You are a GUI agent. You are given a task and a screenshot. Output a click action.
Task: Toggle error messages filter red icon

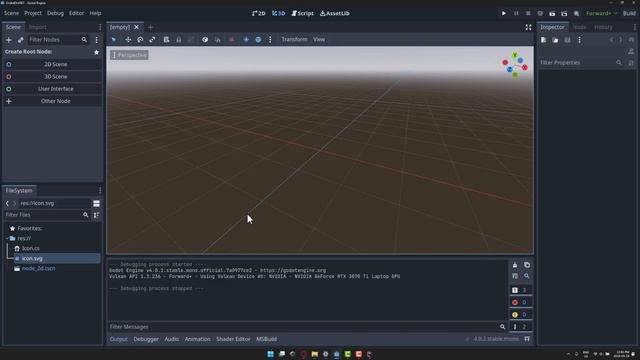click(x=520, y=302)
